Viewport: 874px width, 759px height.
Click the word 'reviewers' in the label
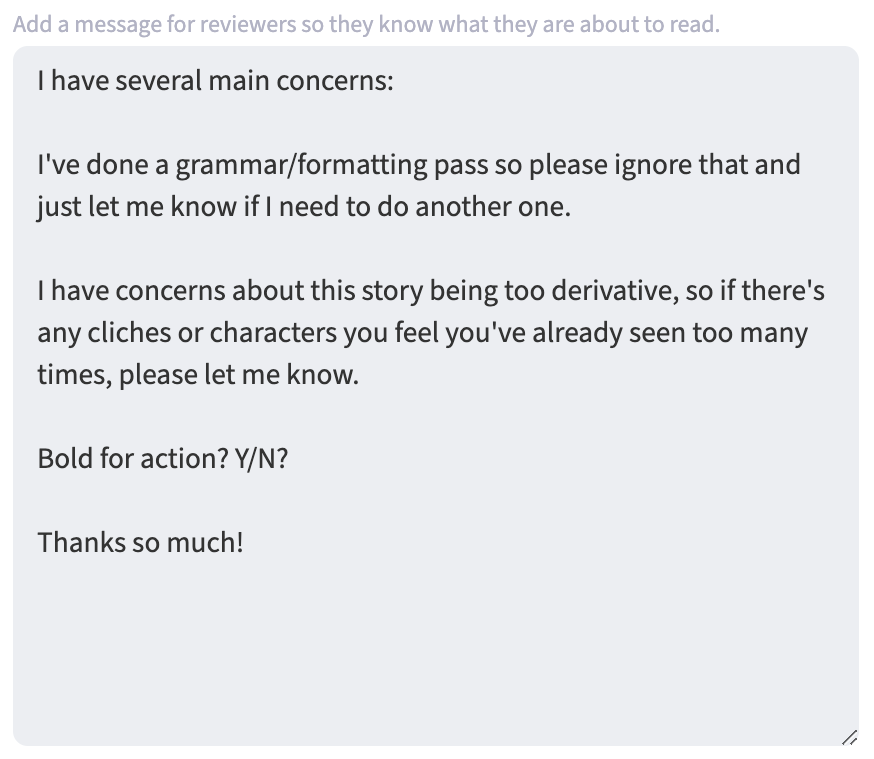(248, 24)
